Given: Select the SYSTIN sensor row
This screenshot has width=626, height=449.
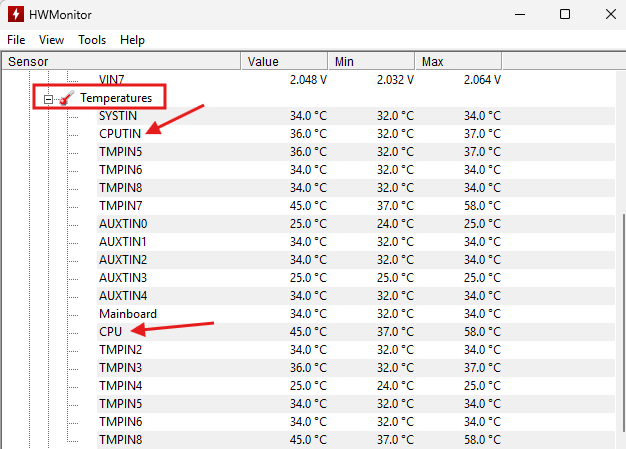Looking at the screenshot, I should (355, 116).
